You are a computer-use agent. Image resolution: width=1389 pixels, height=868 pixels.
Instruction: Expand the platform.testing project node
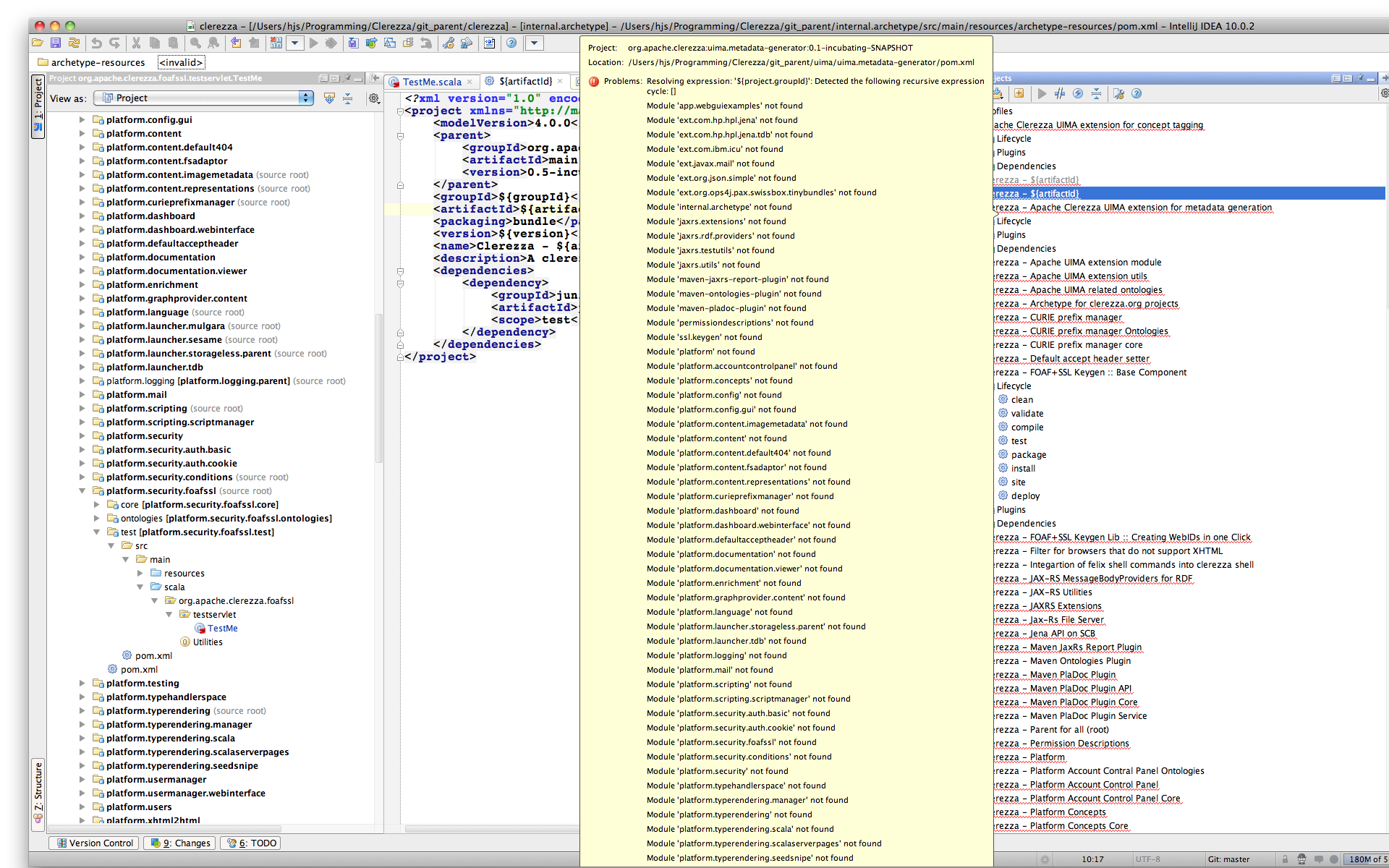(x=81, y=683)
